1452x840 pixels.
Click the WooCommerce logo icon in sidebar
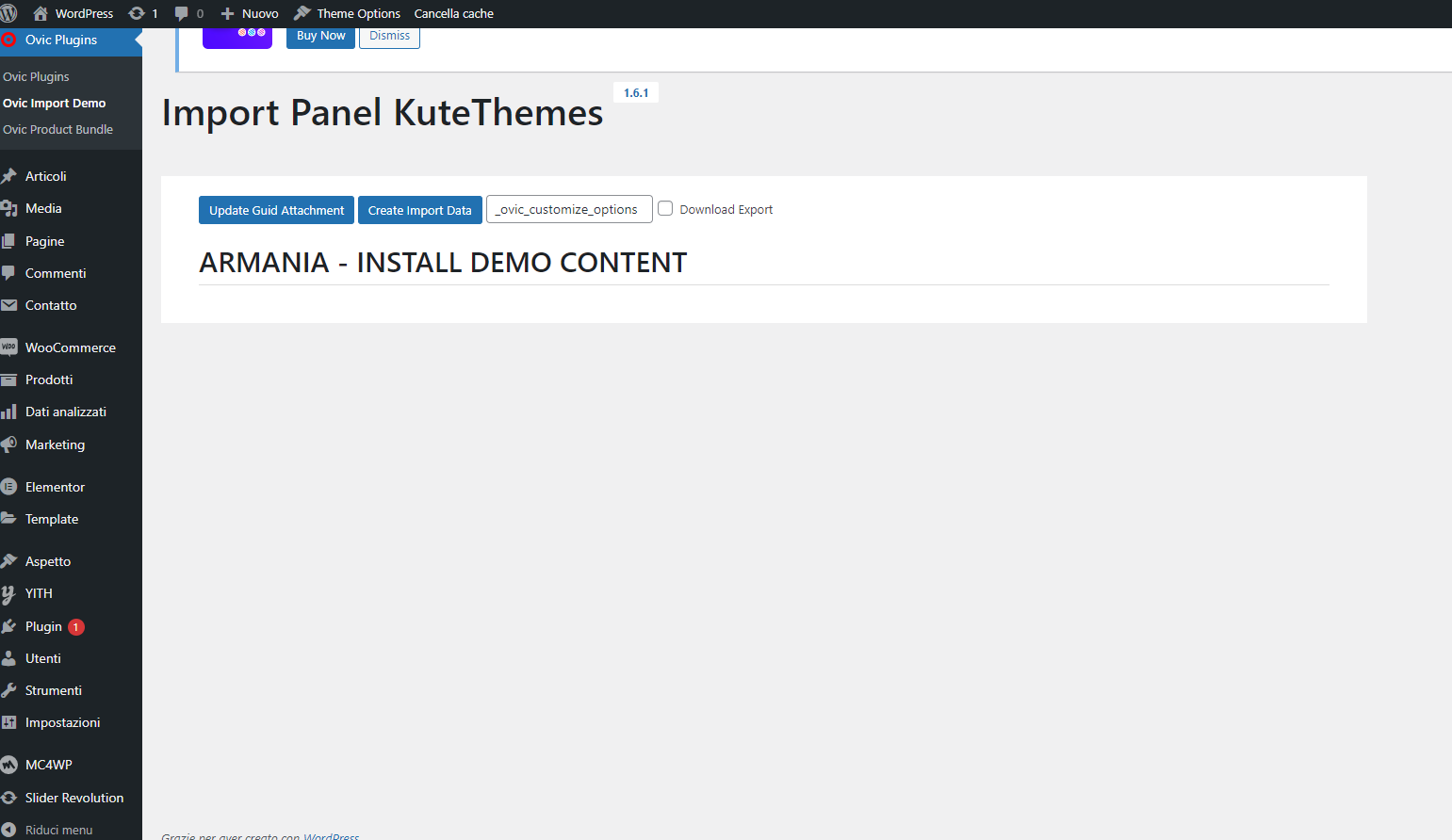pos(8,347)
